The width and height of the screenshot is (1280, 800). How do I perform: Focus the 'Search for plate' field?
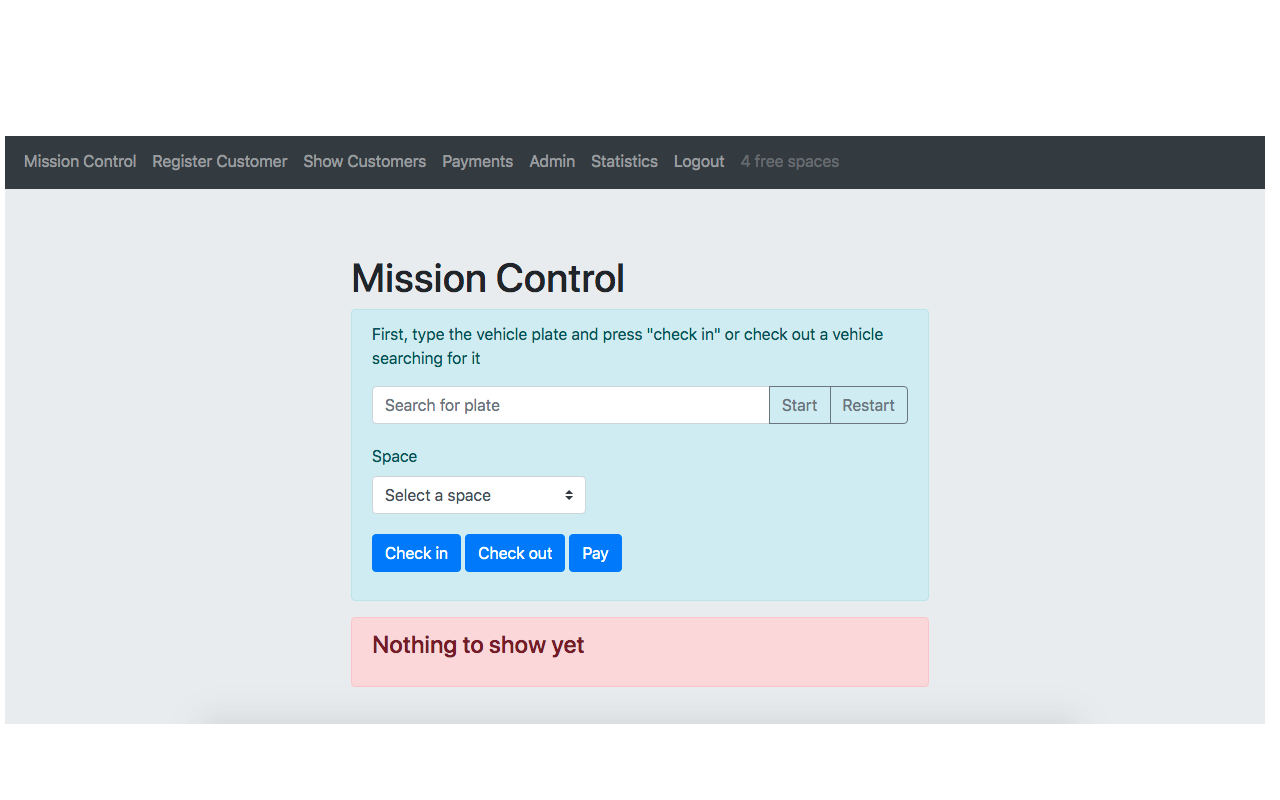pyautogui.click(x=570, y=405)
